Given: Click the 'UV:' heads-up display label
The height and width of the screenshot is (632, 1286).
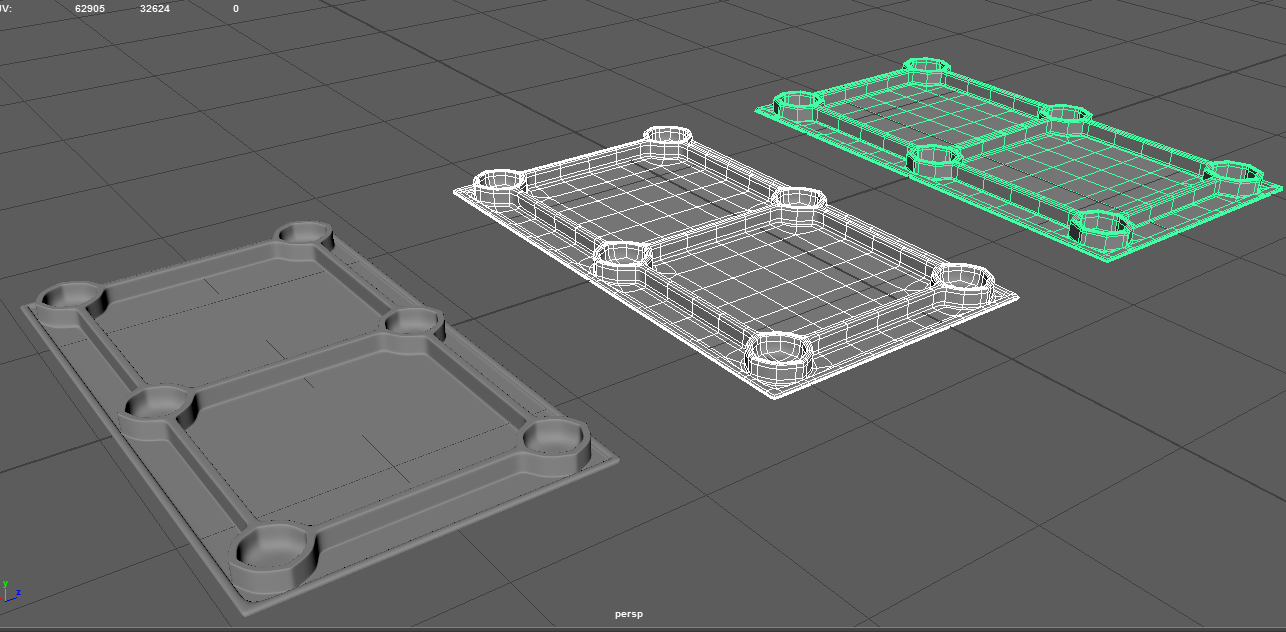Looking at the screenshot, I should (x=6, y=9).
